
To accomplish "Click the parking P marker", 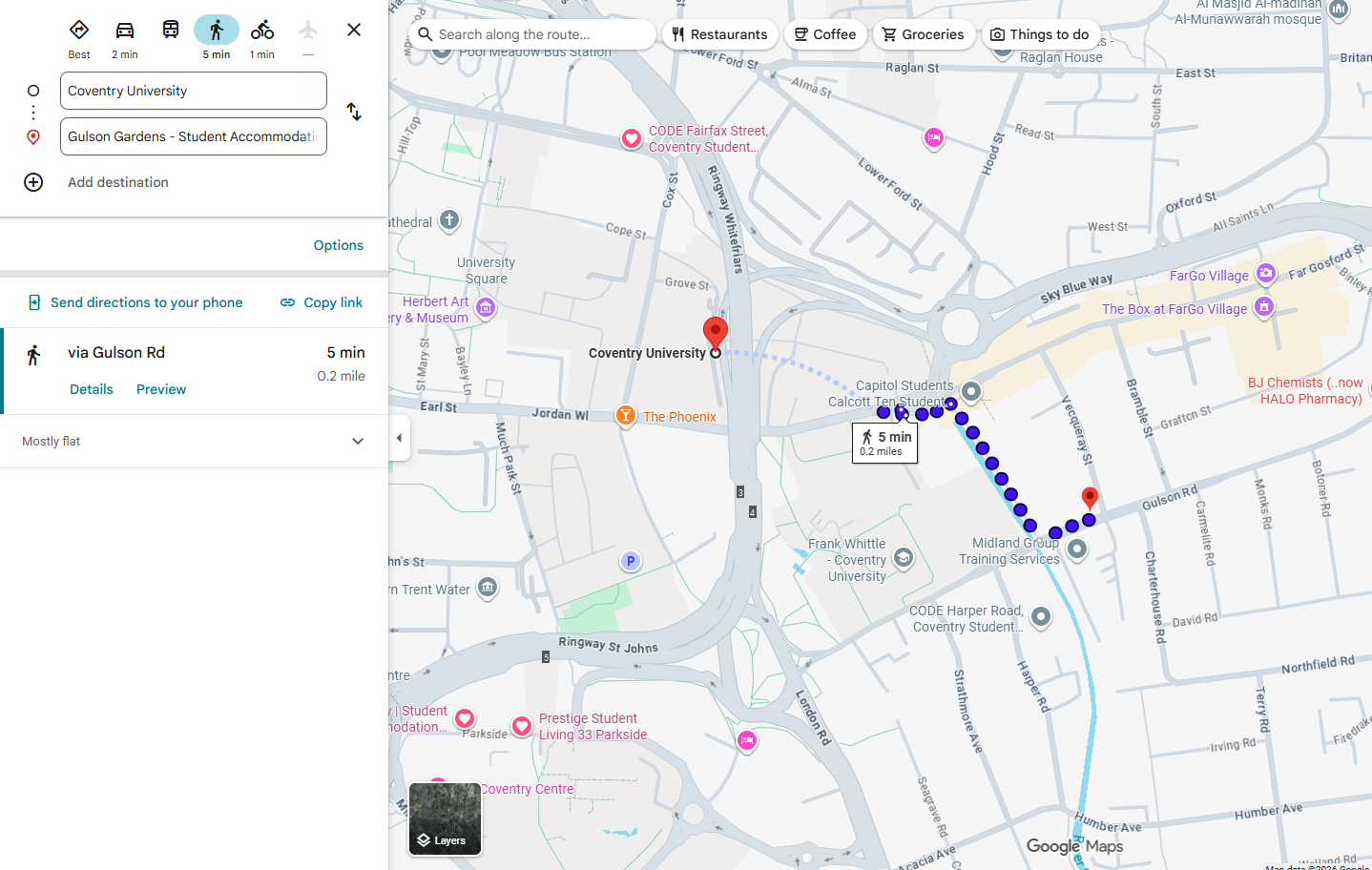I will pos(631,561).
